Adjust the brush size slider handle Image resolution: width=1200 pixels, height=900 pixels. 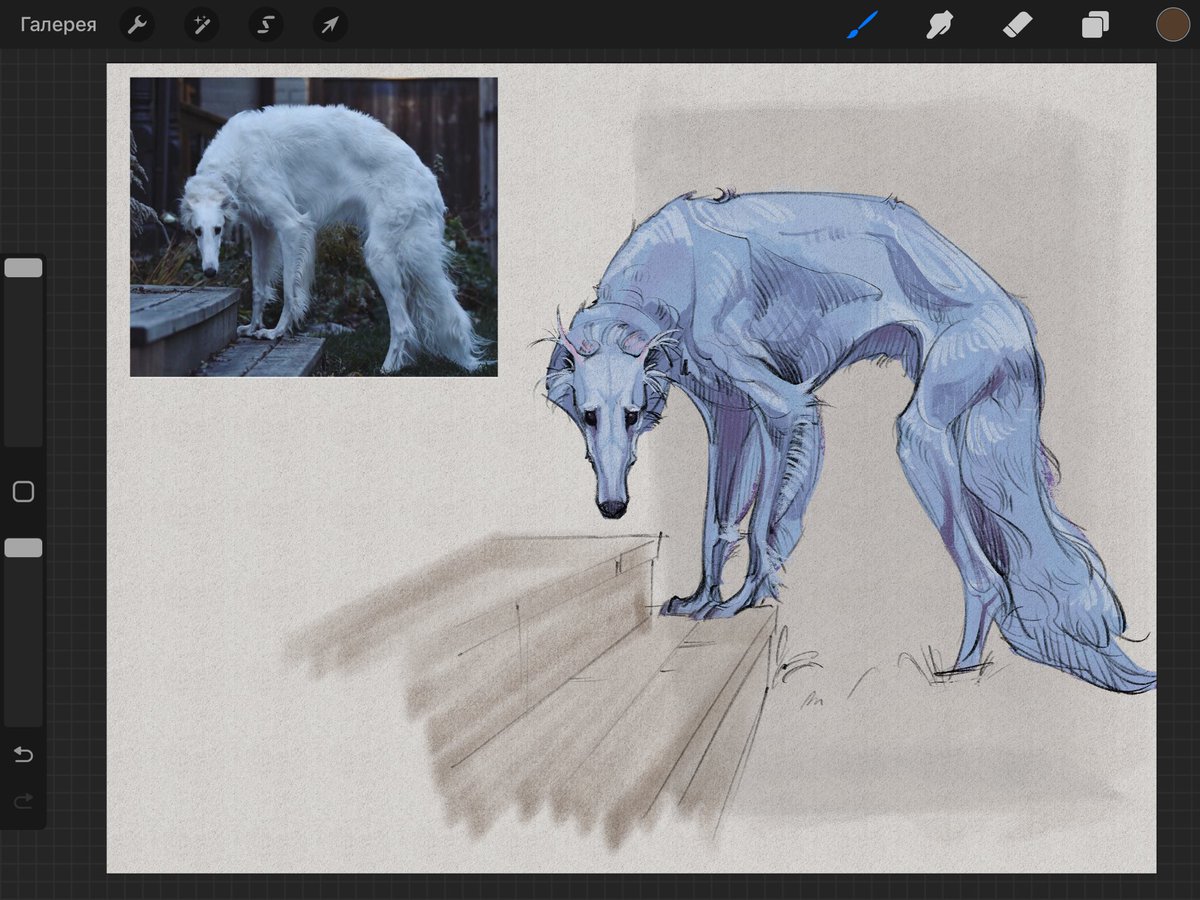[23, 268]
